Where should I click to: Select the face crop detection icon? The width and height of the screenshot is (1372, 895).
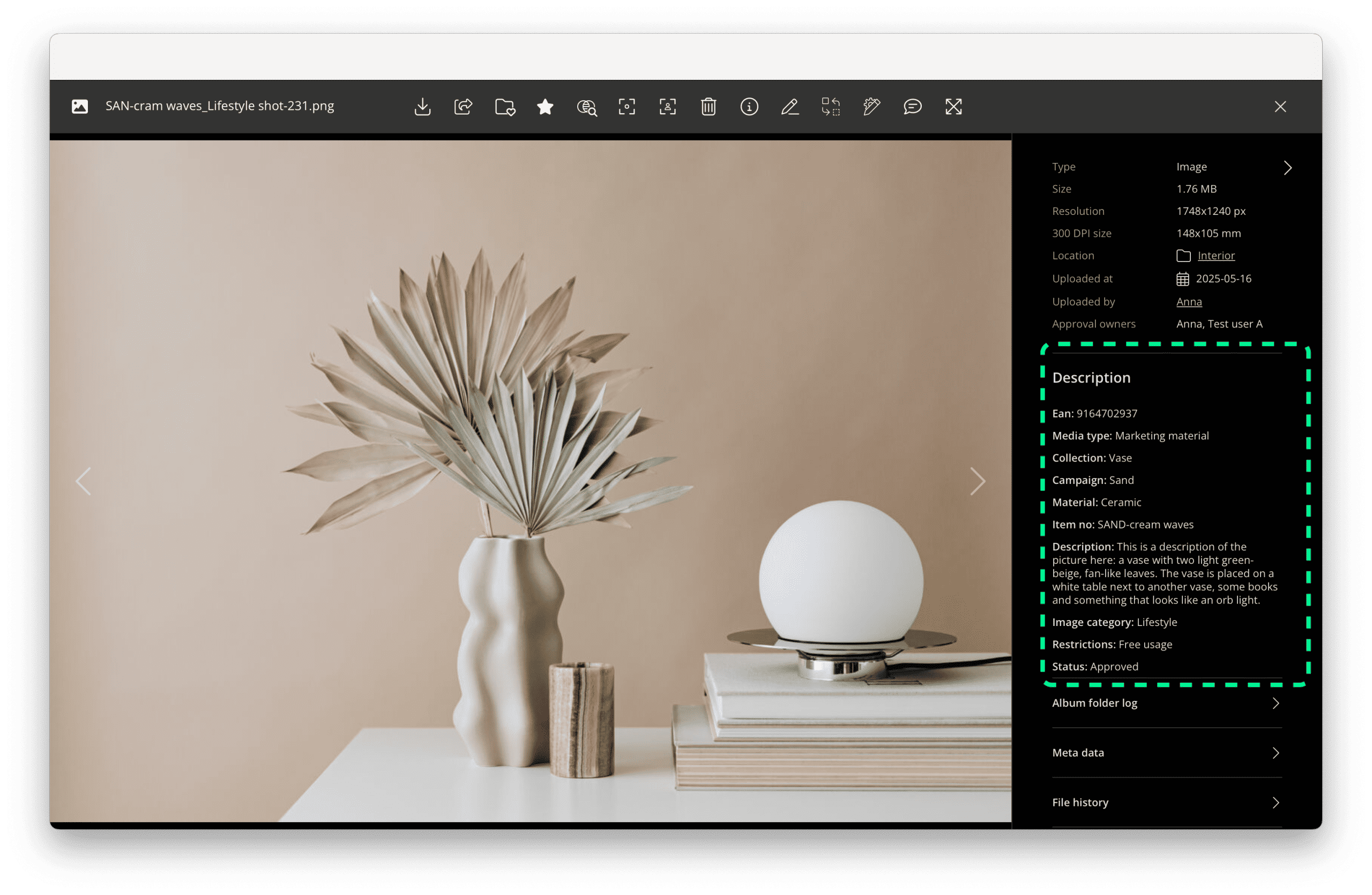click(x=667, y=107)
